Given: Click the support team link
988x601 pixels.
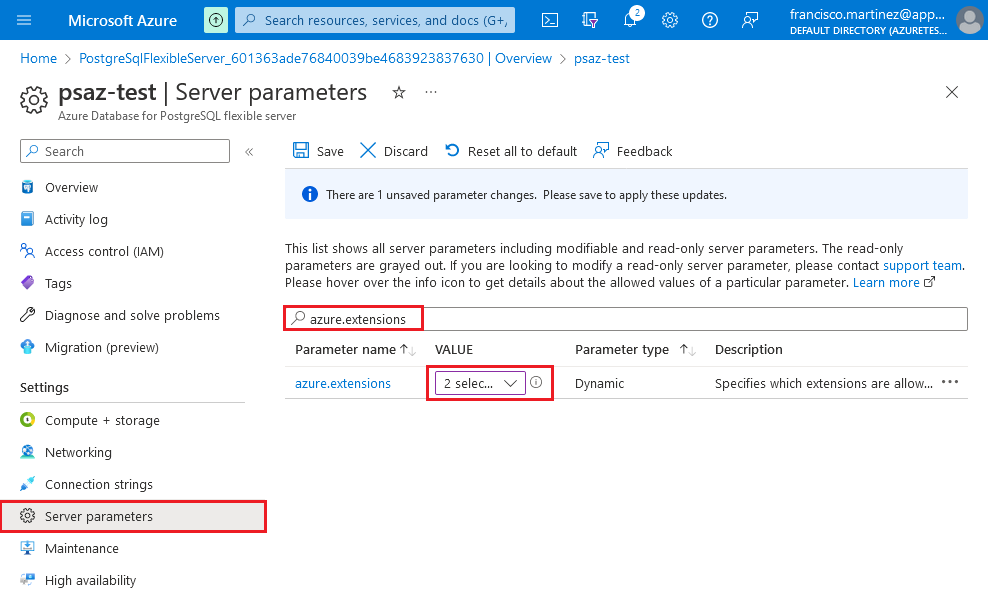Looking at the screenshot, I should click(x=922, y=265).
